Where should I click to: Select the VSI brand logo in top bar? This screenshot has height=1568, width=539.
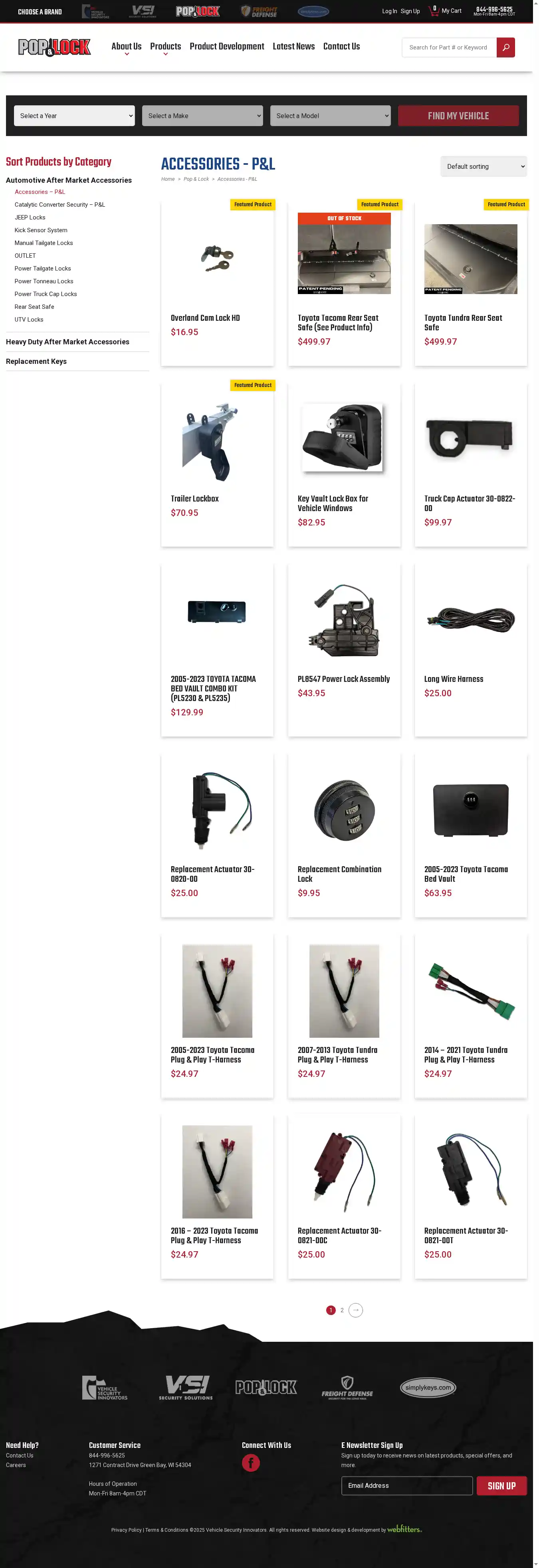pos(143,12)
